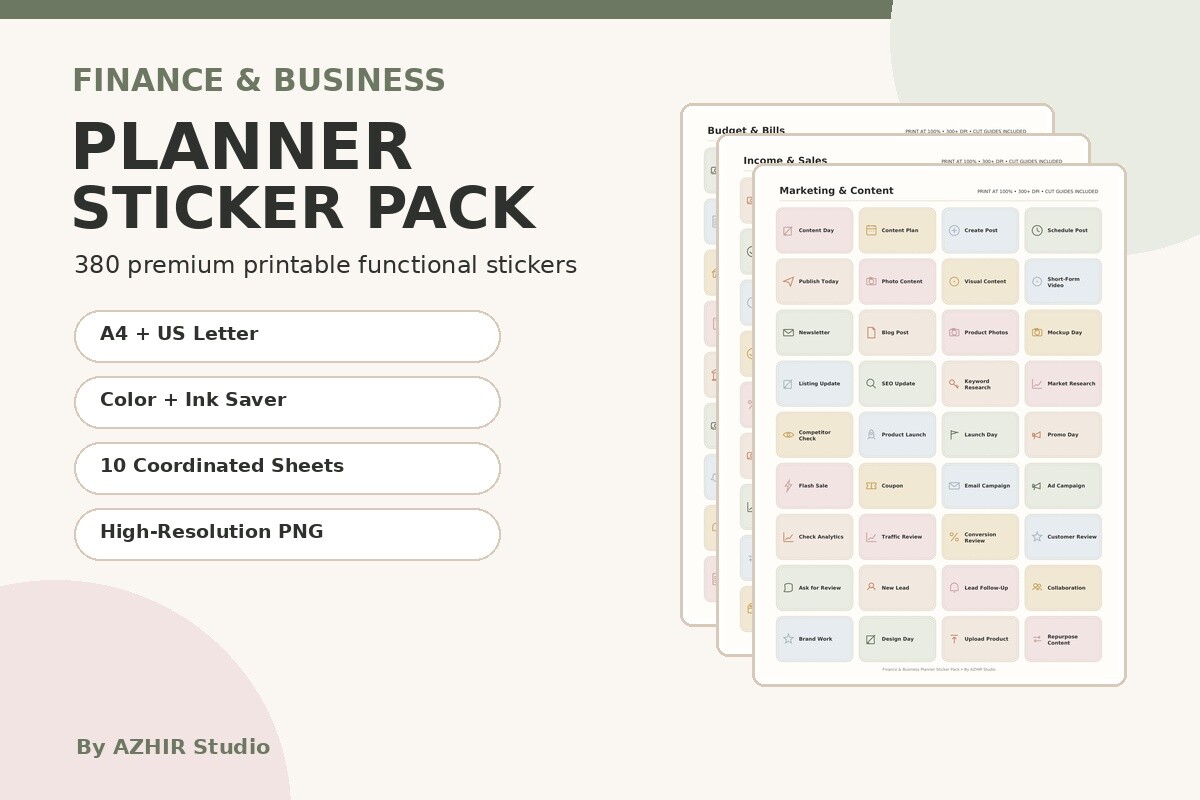Click the eye icon on Competitor Check sticker
The image size is (1200, 800).
(788, 435)
